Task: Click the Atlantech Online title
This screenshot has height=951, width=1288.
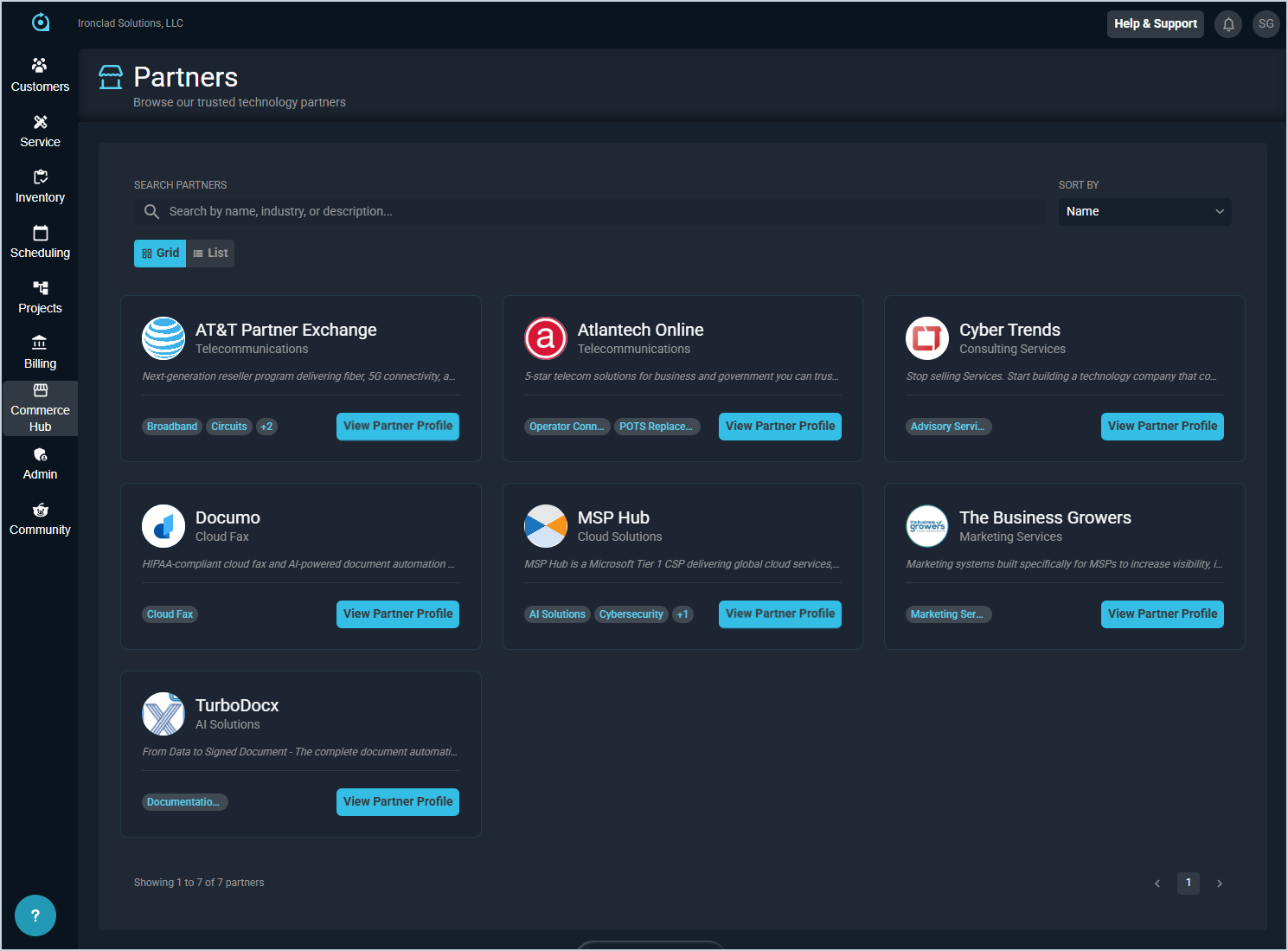Action: pyautogui.click(x=641, y=330)
